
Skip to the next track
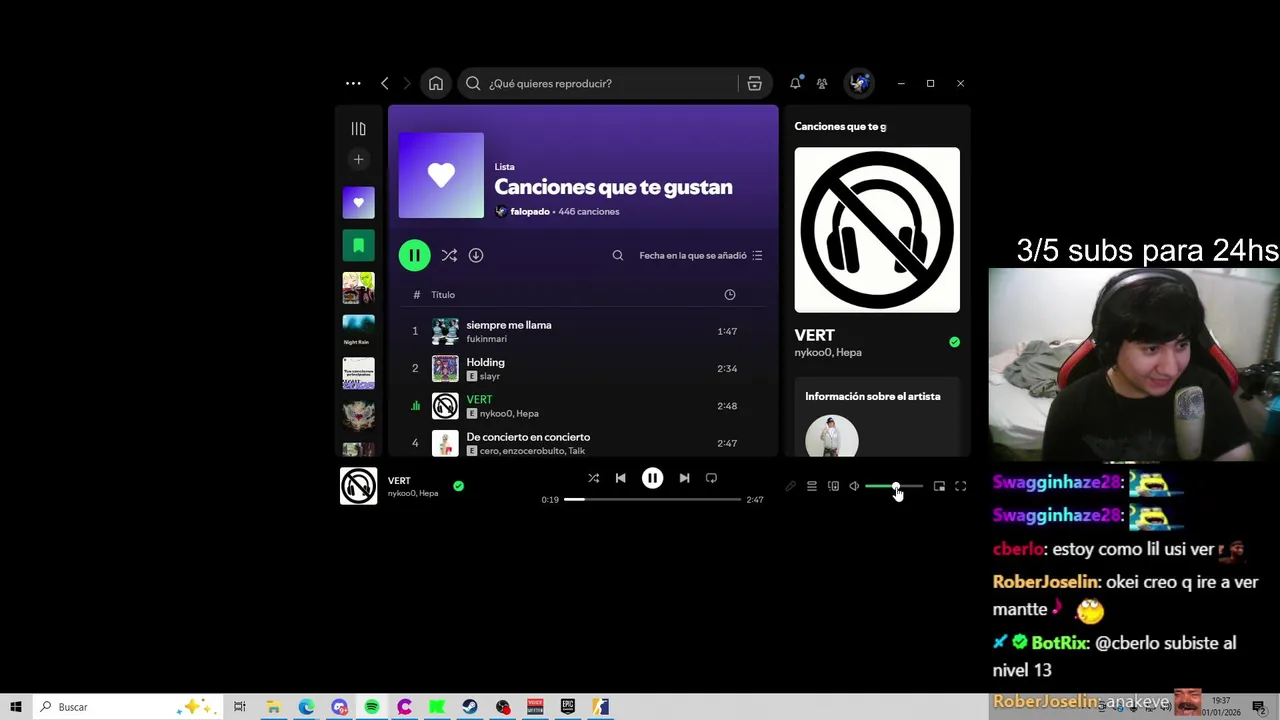[684, 478]
